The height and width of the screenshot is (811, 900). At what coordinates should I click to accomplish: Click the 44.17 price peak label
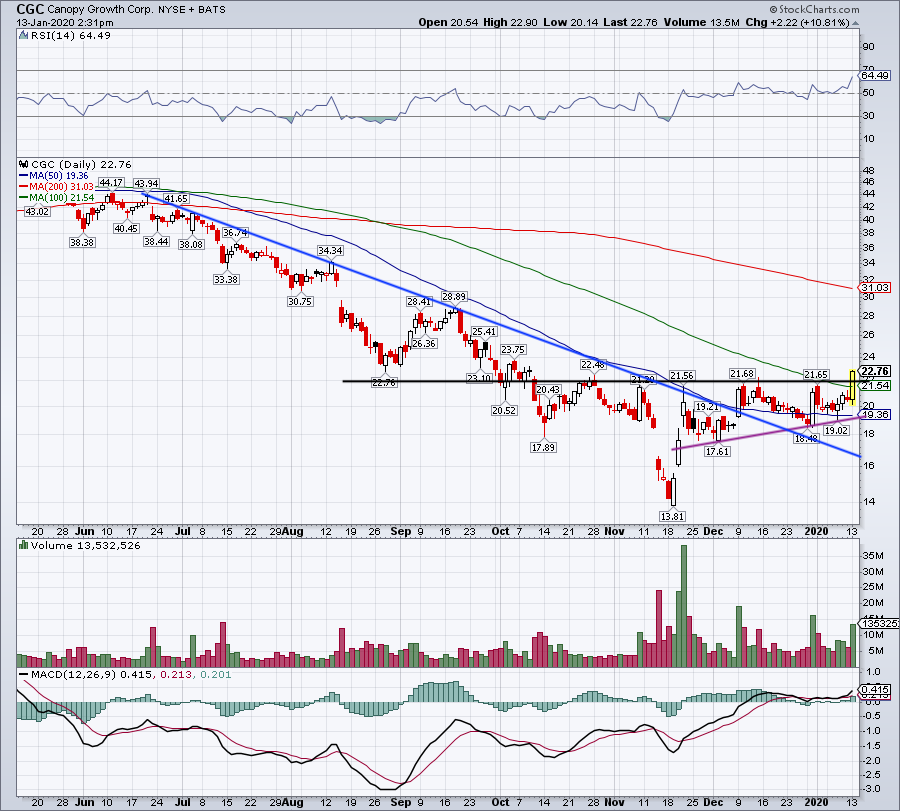(111, 183)
